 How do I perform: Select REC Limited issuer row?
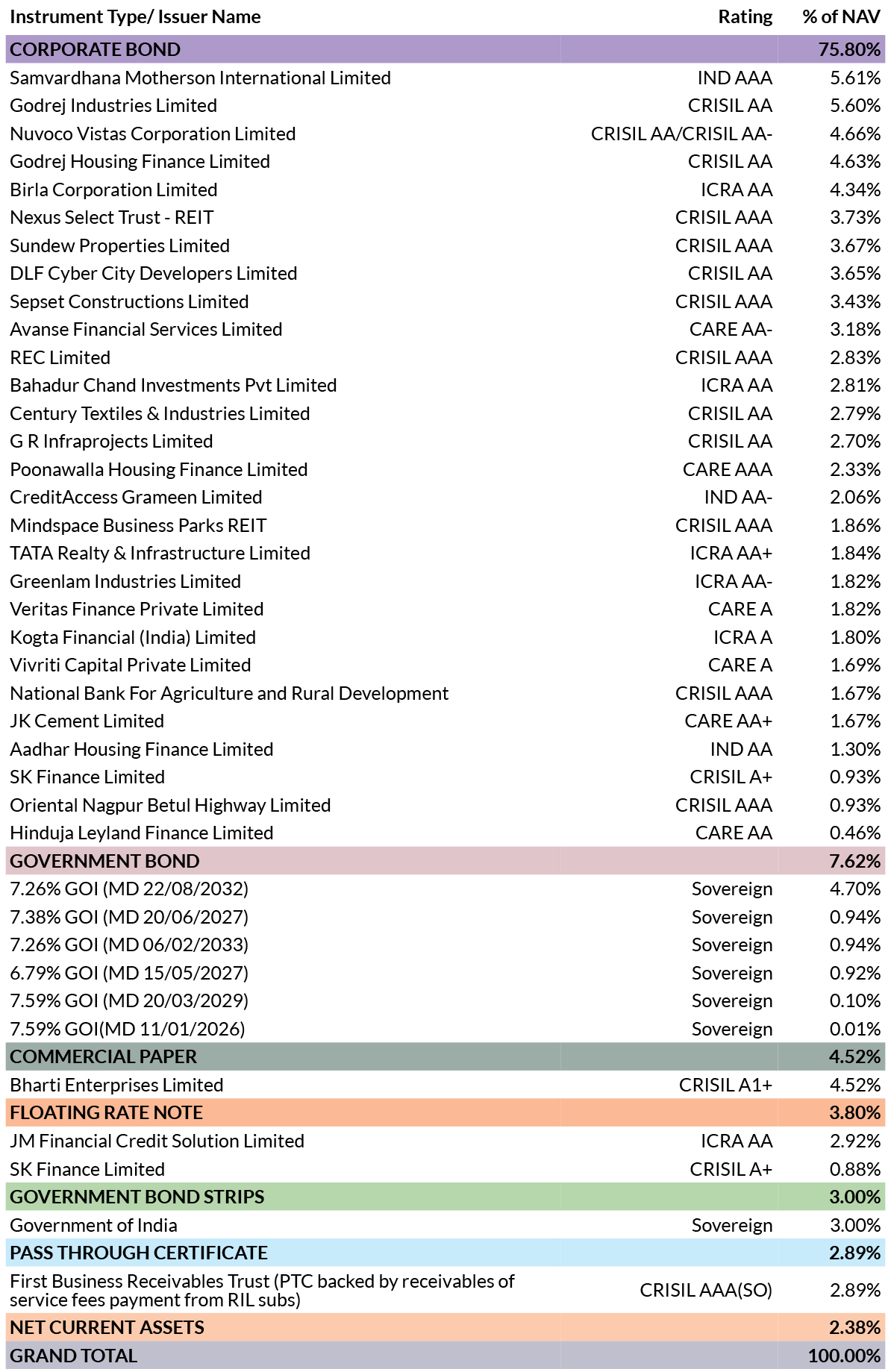pyautogui.click(x=445, y=358)
